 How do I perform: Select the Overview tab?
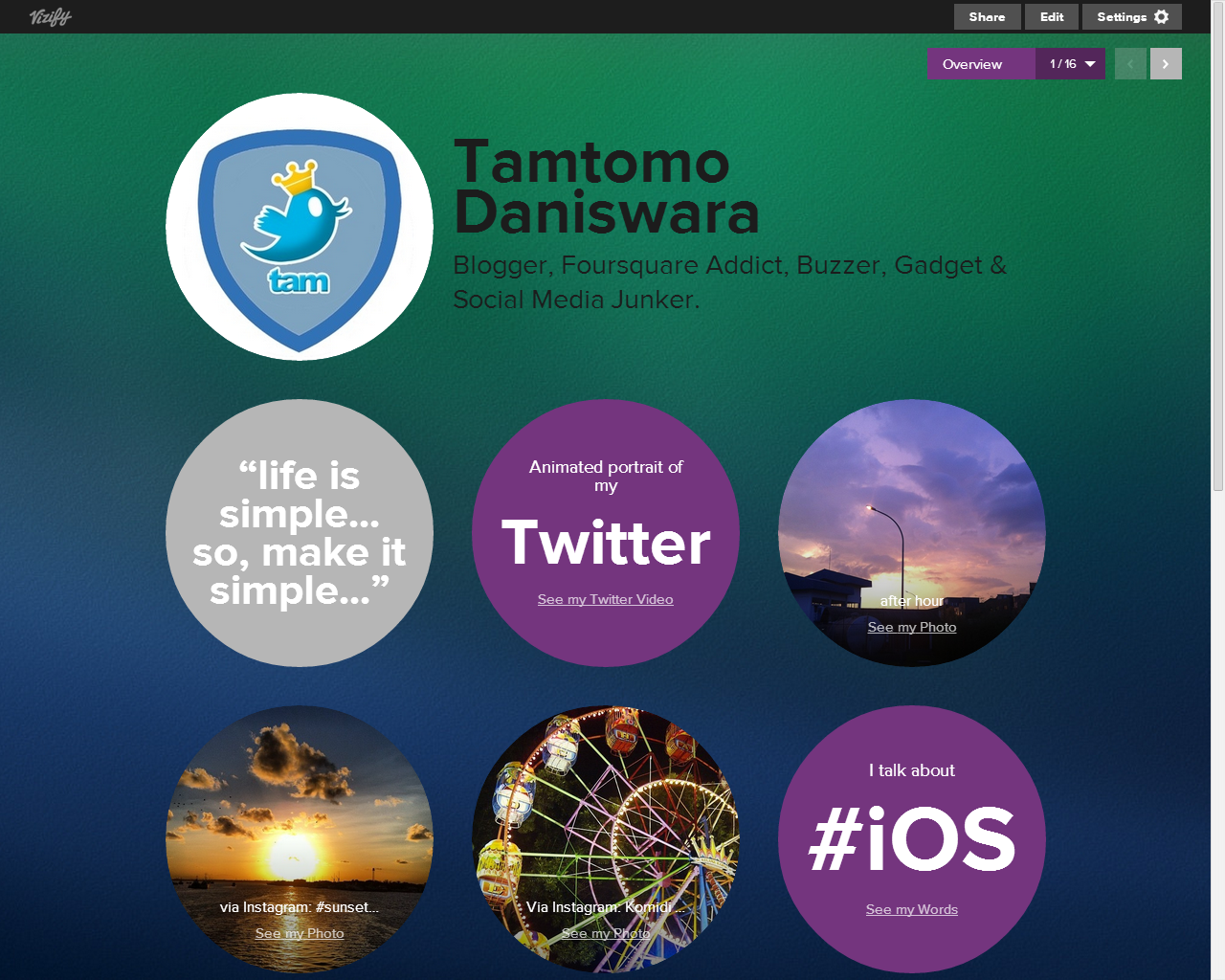pyautogui.click(x=981, y=64)
